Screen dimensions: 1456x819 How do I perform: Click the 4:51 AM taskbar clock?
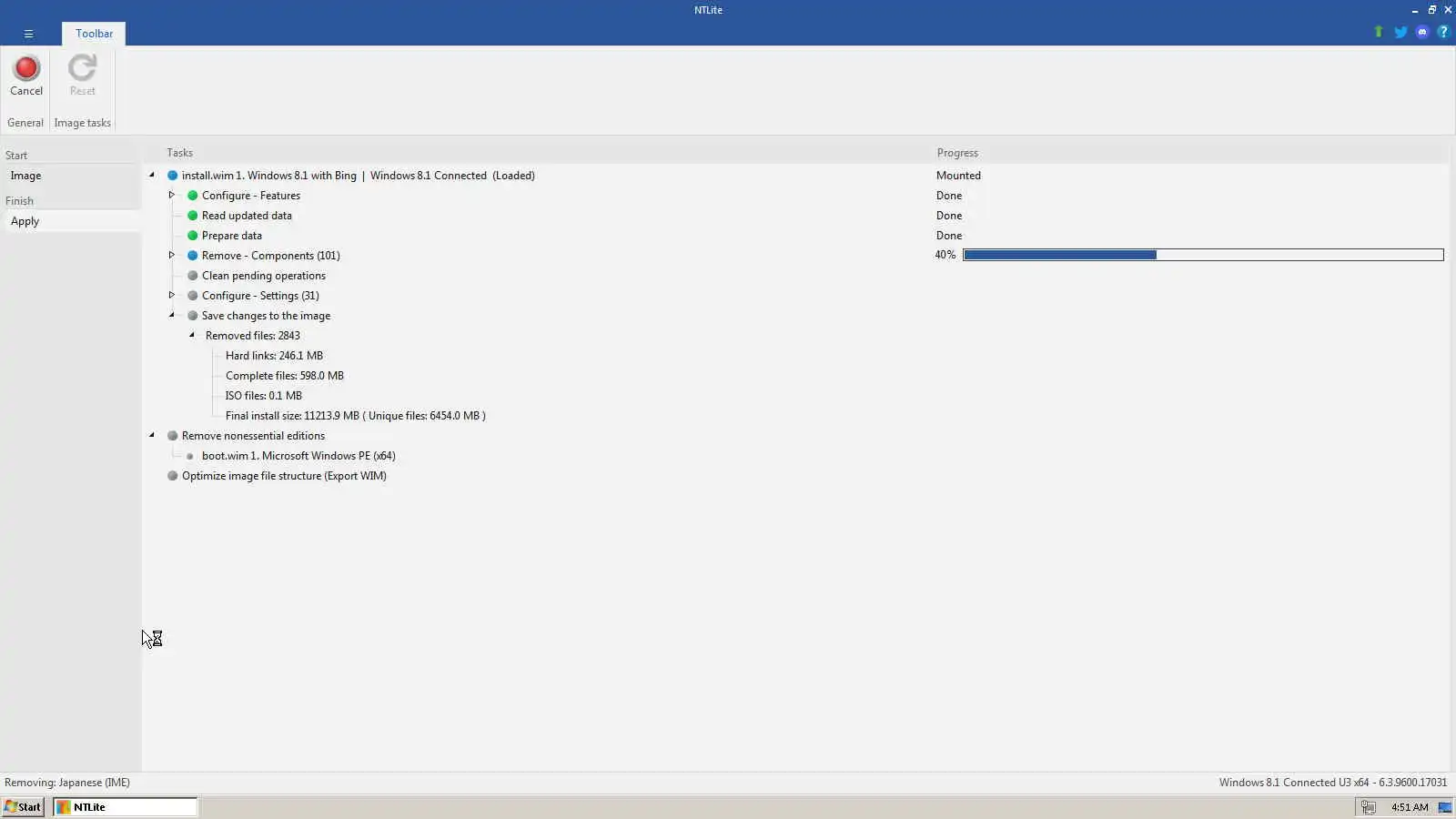(x=1410, y=807)
